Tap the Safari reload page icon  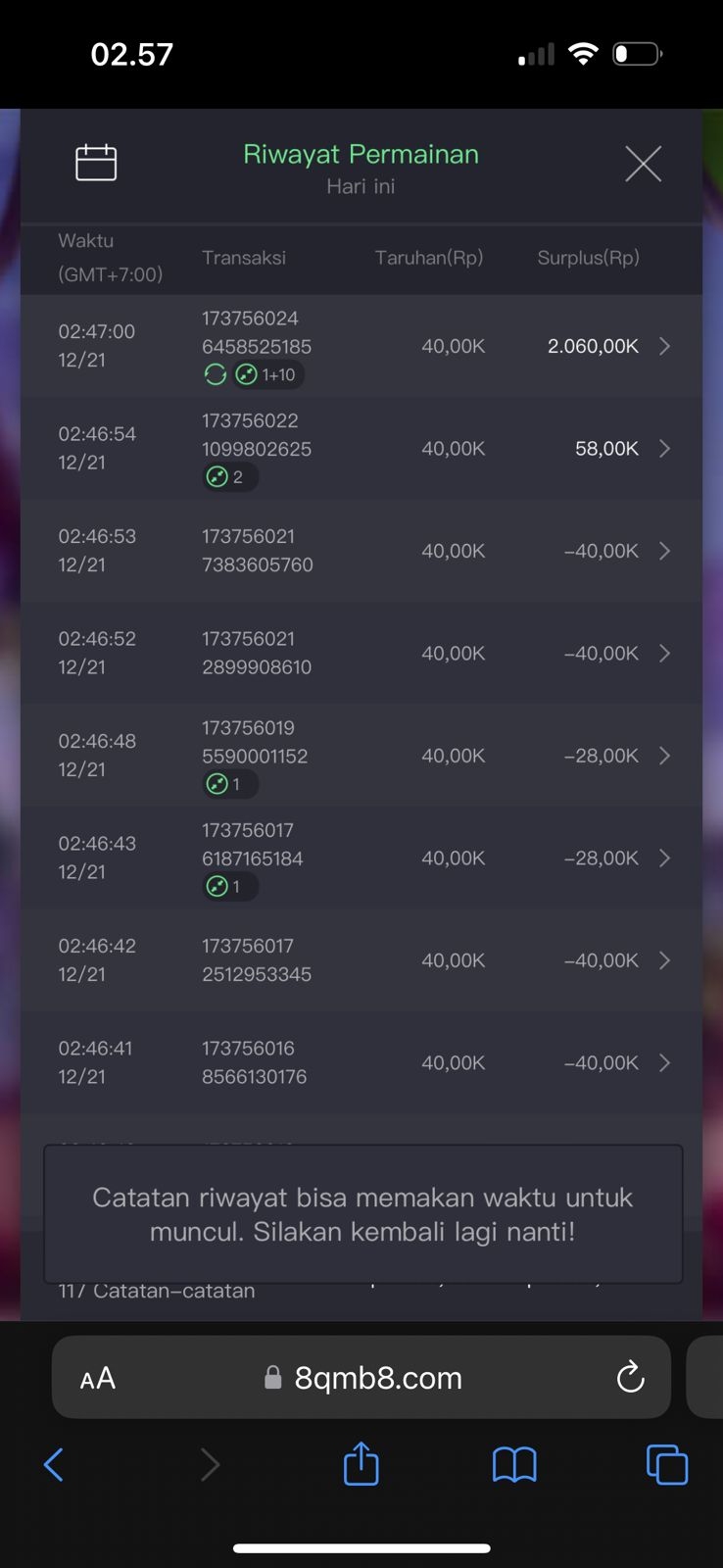(630, 1377)
